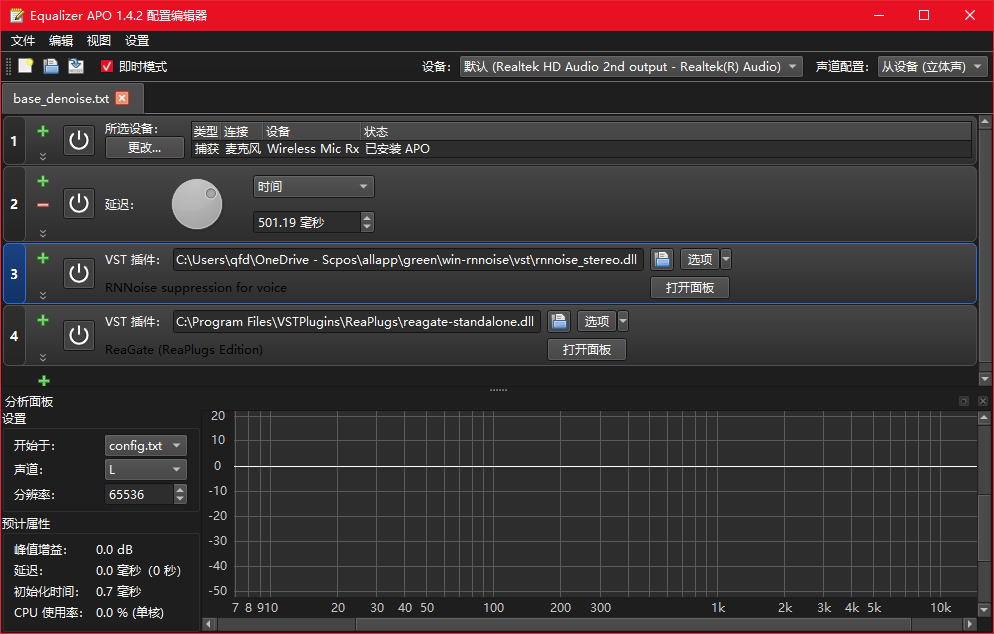The width and height of the screenshot is (994, 634).
Task: Click the Equalizer APO app title icon
Action: click(17, 15)
